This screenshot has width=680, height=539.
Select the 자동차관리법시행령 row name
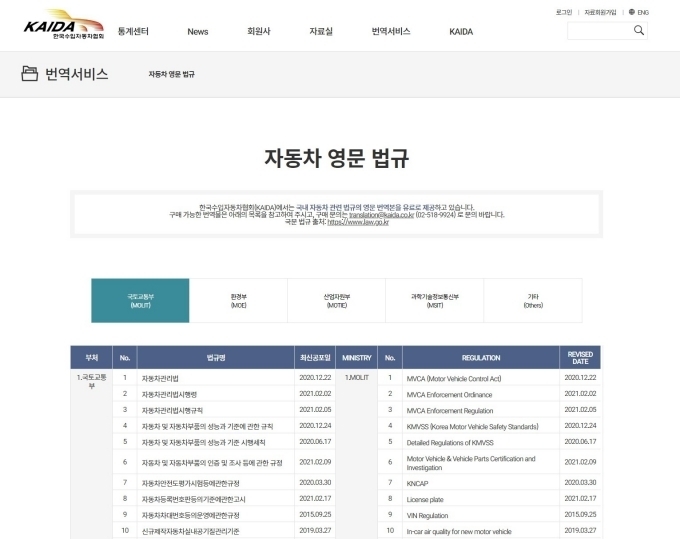point(169,395)
